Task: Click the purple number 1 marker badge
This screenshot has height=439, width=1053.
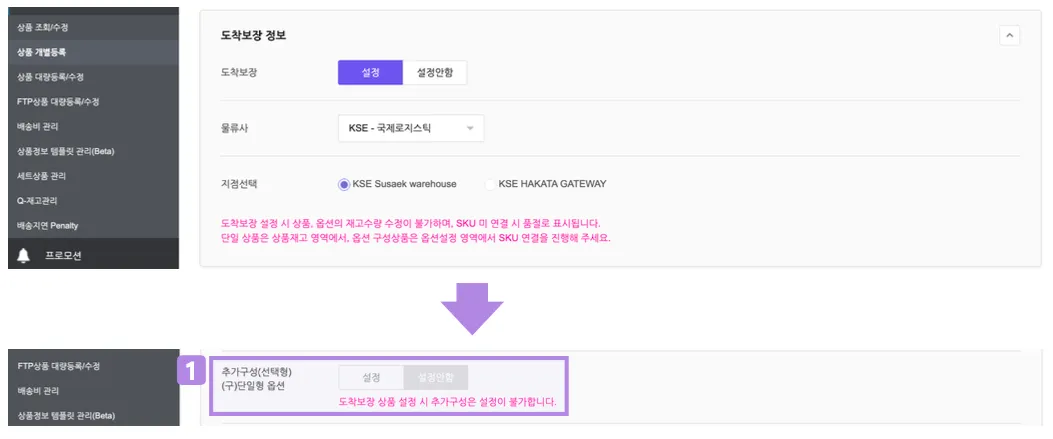Action: pyautogui.click(x=191, y=371)
